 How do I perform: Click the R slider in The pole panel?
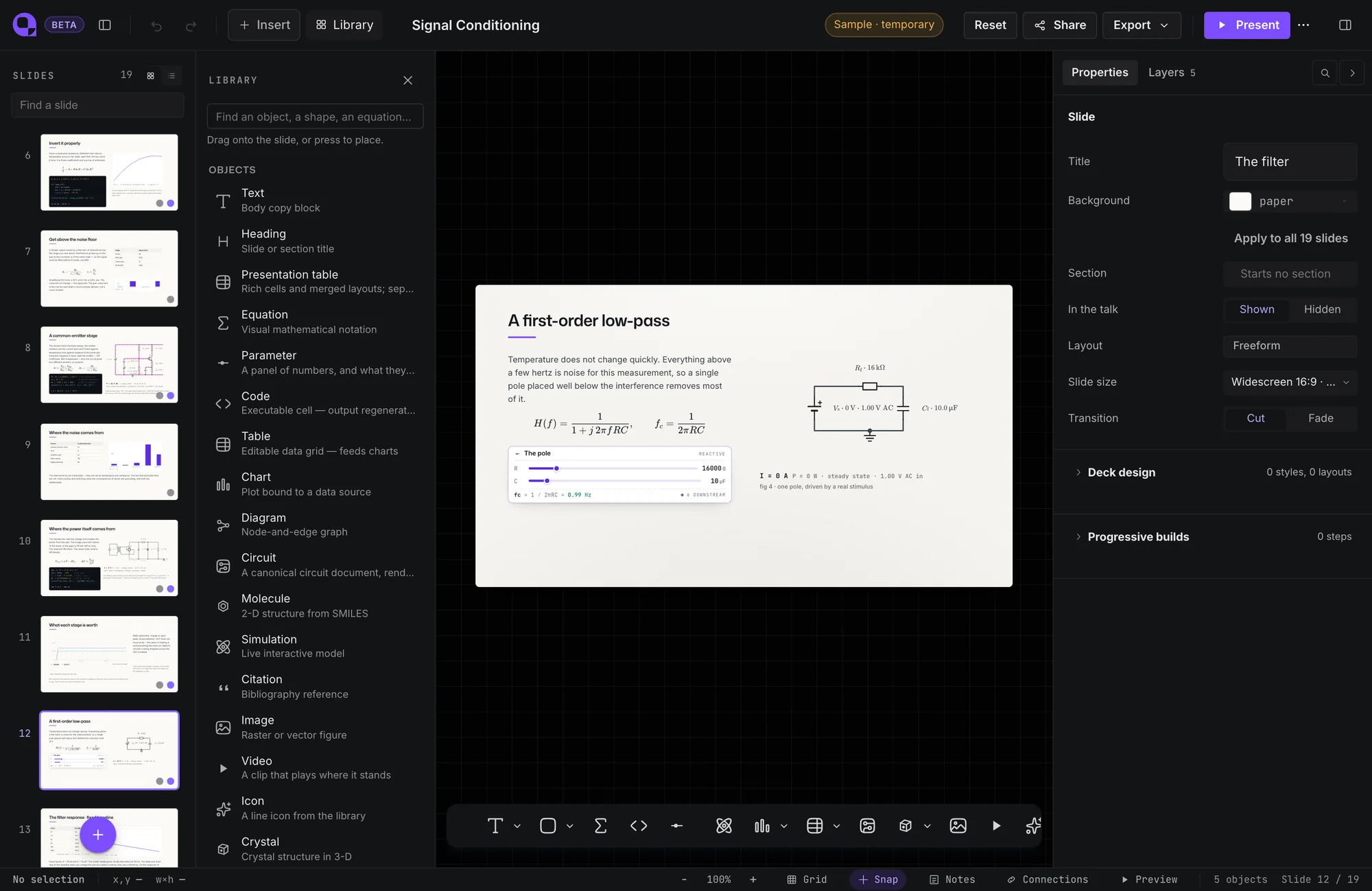coord(613,468)
